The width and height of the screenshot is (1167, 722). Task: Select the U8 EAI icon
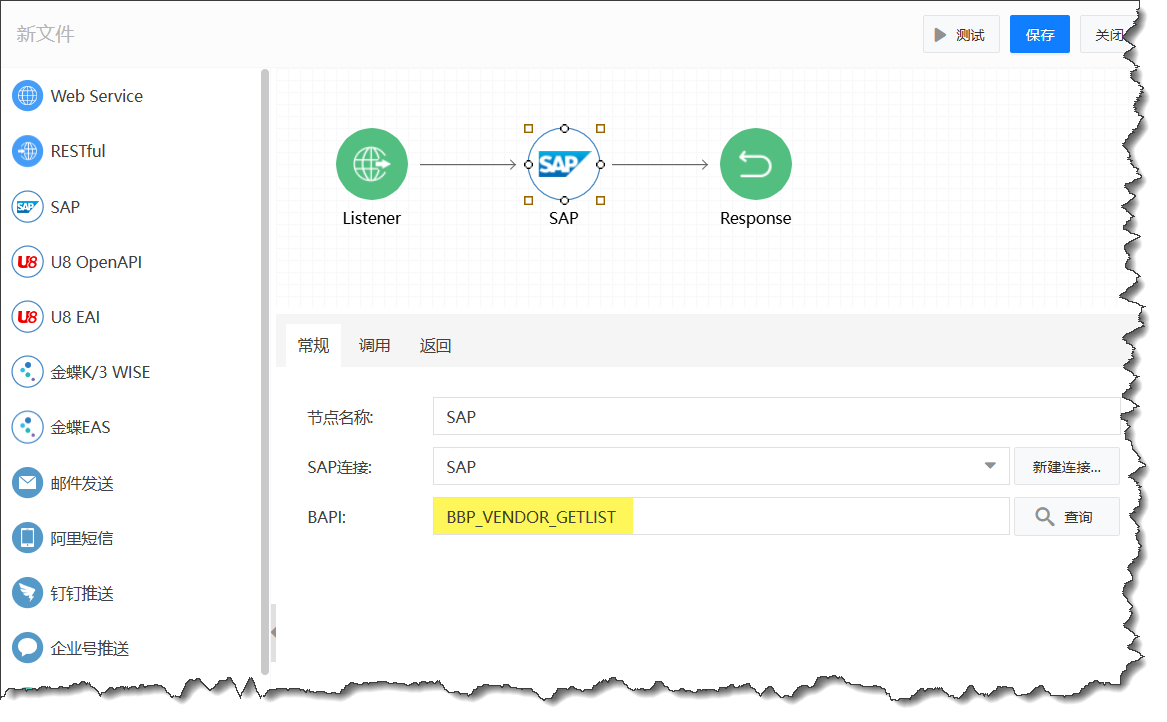[27, 317]
